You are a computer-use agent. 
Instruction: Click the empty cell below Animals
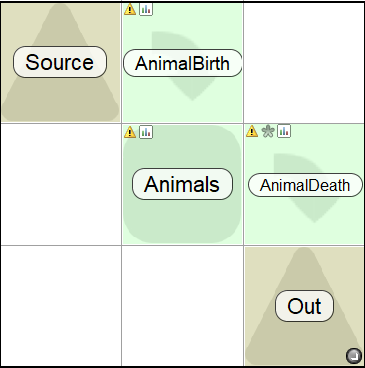point(182,306)
